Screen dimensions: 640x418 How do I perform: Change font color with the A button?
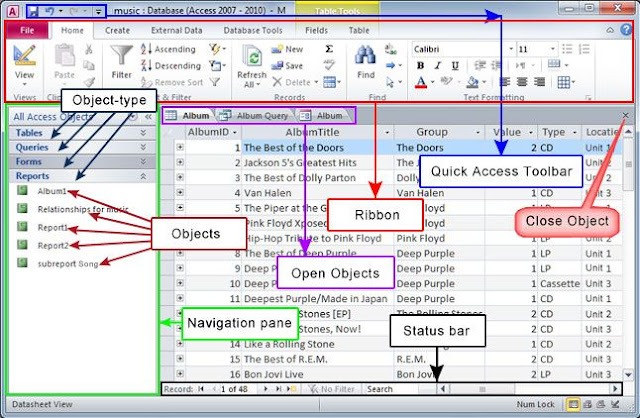tap(421, 83)
